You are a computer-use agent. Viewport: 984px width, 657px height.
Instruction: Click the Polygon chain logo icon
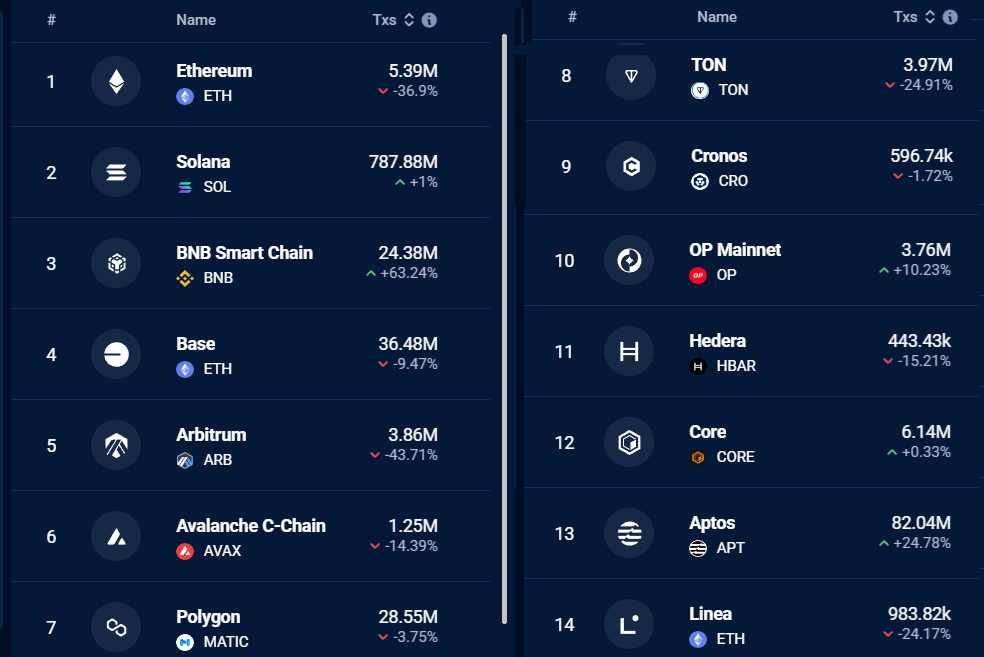point(116,628)
